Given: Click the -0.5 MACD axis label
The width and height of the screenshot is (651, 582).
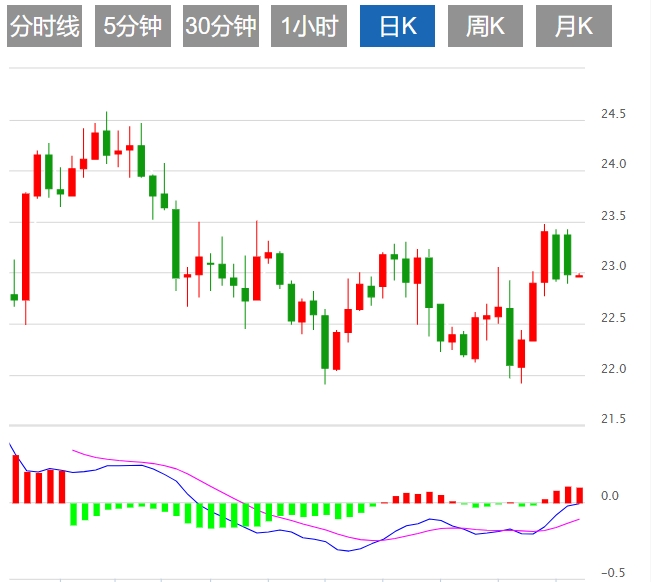Looking at the screenshot, I should (x=613, y=573).
